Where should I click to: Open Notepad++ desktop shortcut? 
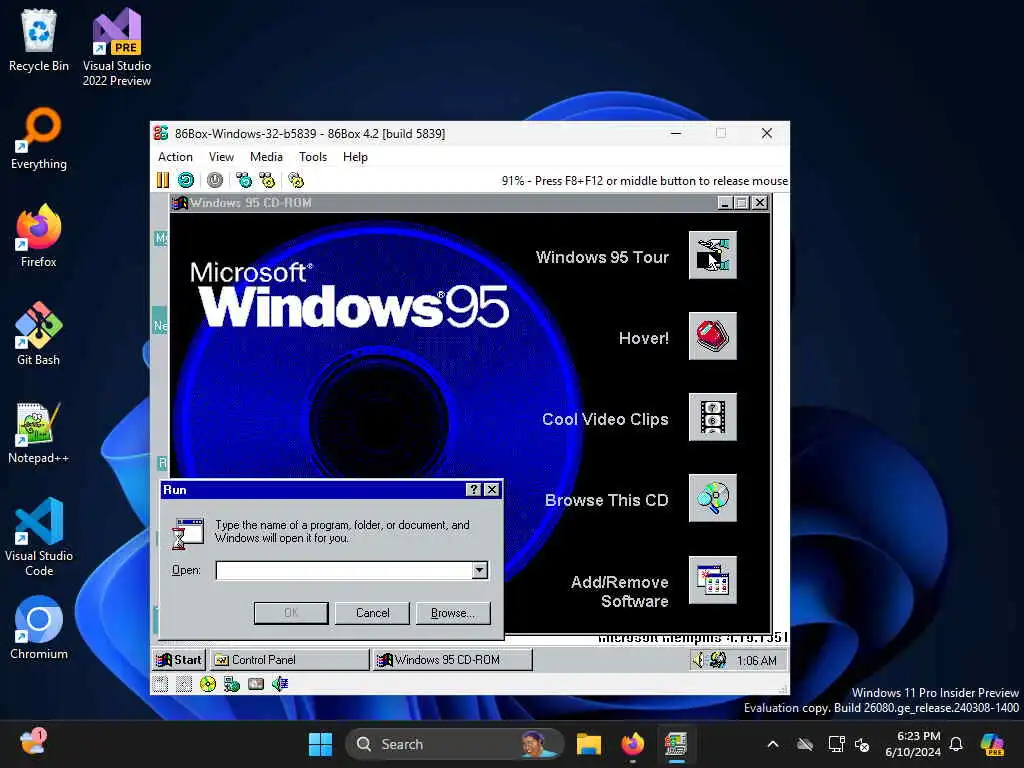(x=39, y=433)
